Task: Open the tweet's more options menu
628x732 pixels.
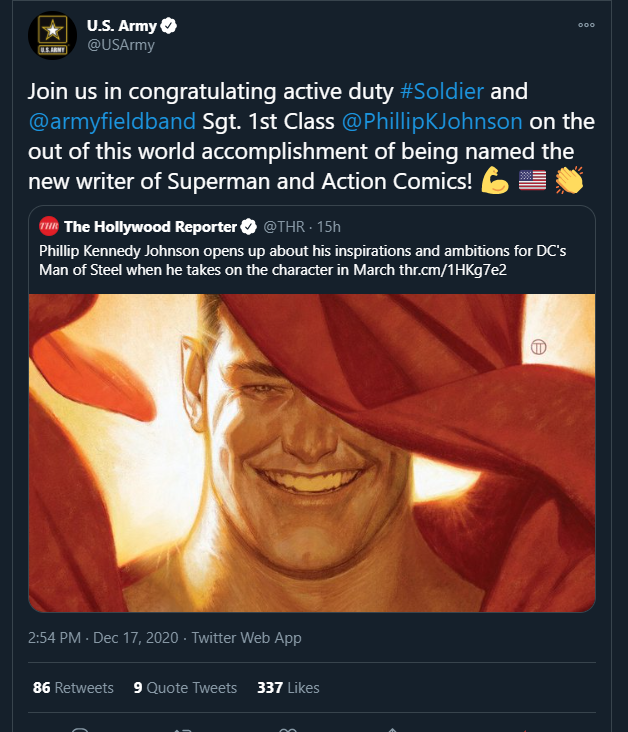Action: pyautogui.click(x=586, y=25)
